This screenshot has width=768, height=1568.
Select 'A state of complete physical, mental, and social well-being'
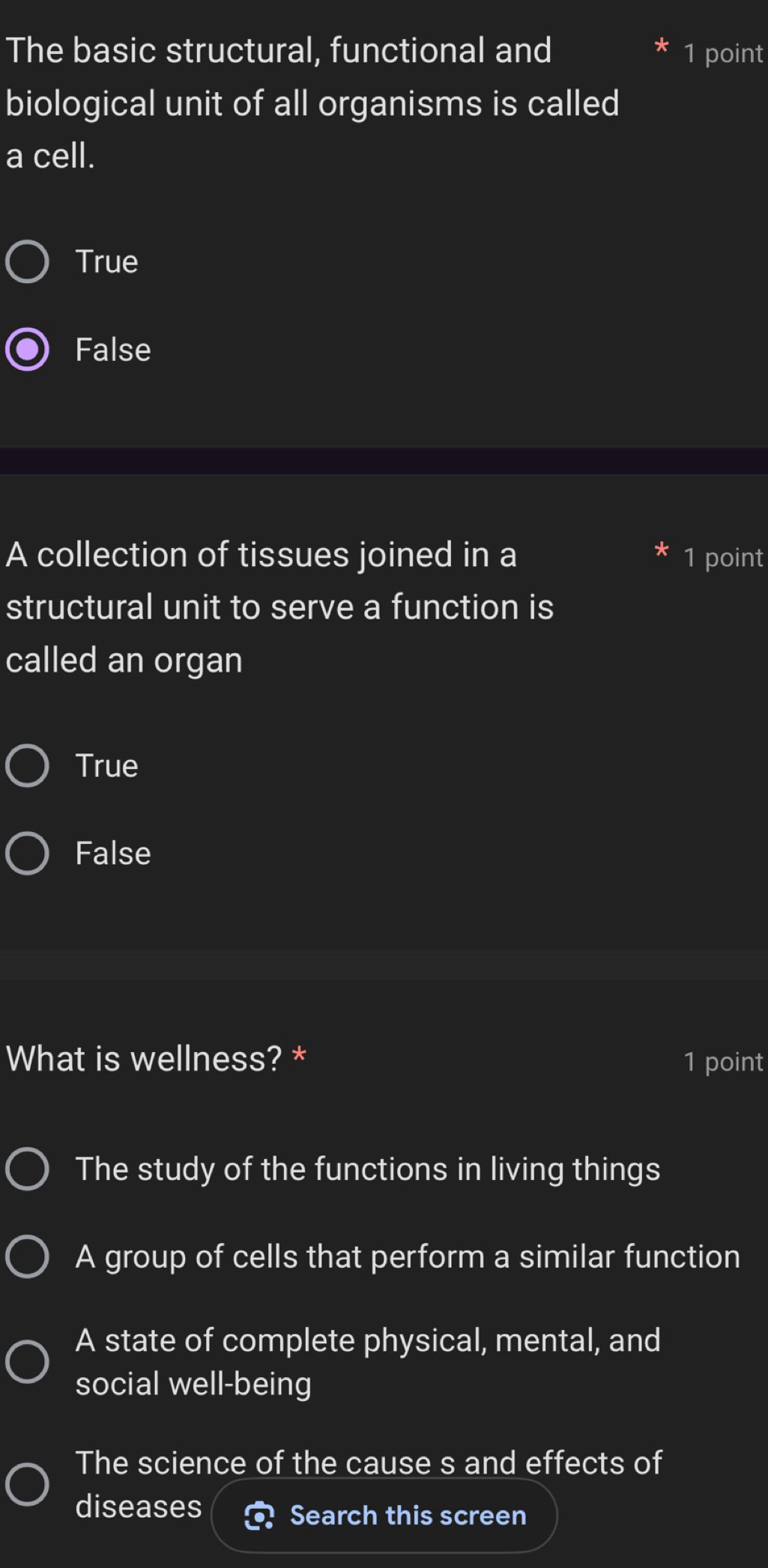point(28,1361)
